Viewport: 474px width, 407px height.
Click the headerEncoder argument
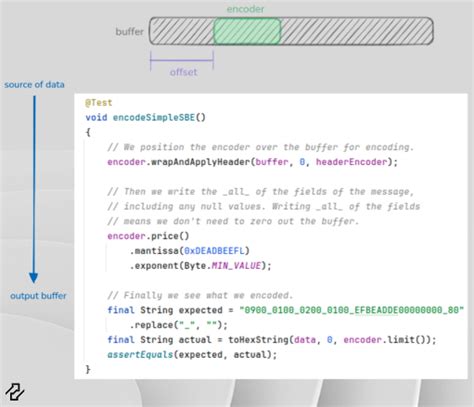tap(352, 162)
